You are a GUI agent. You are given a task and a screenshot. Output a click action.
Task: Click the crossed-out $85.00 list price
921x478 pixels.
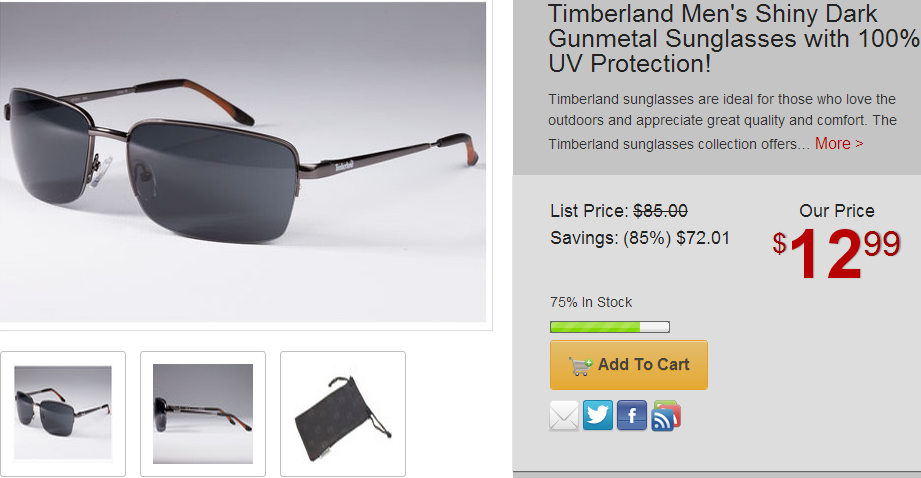(x=660, y=211)
